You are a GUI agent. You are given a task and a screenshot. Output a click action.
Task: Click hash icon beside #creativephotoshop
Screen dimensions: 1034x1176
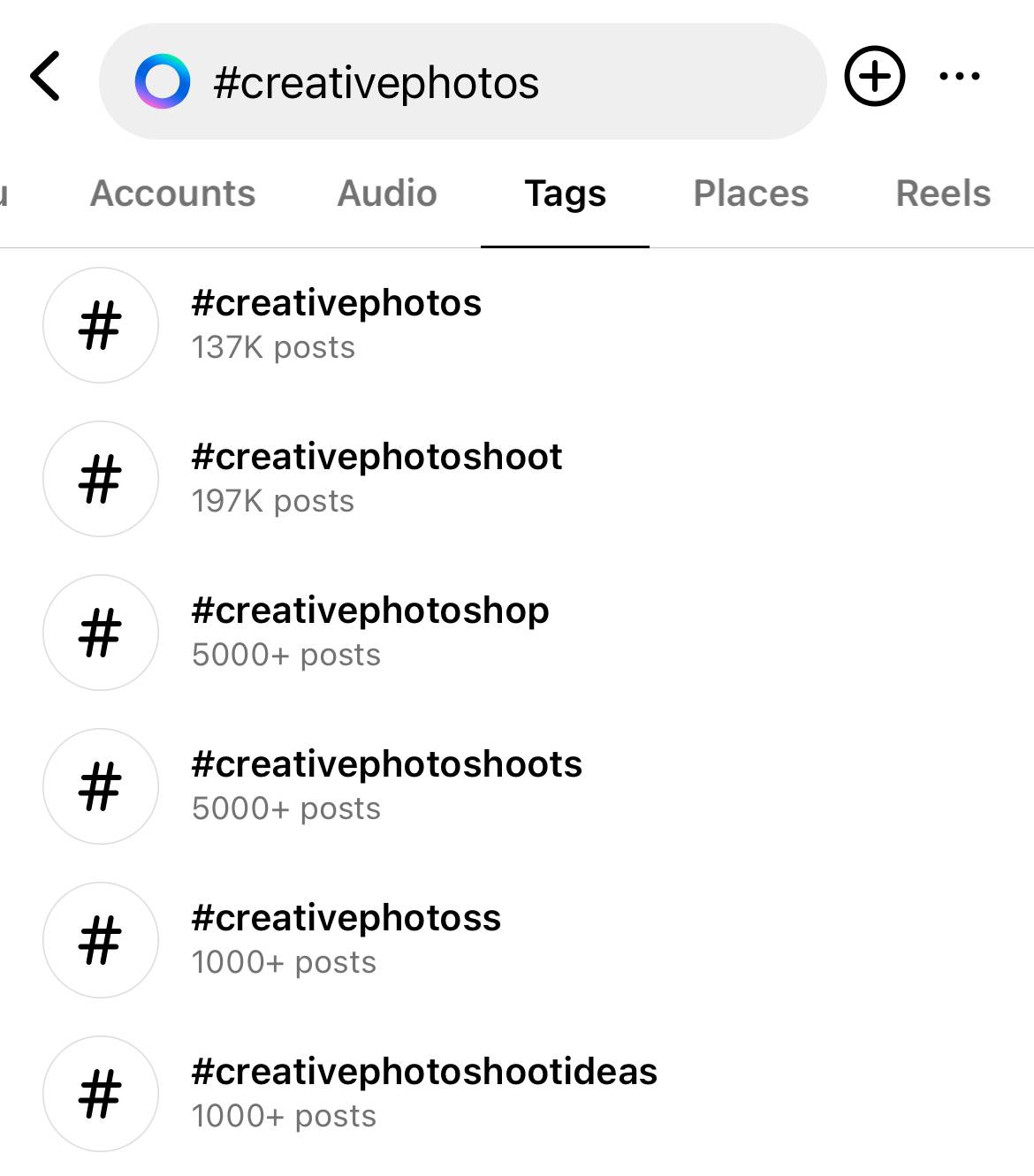pos(101,633)
